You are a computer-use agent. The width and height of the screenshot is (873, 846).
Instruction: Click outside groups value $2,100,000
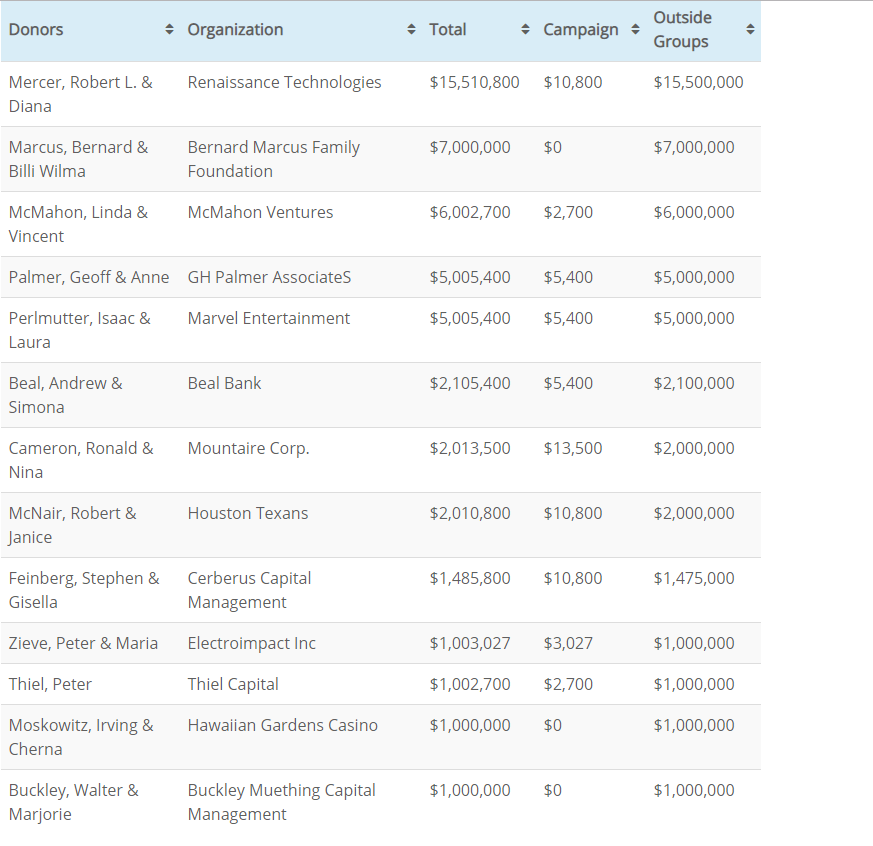tap(694, 383)
